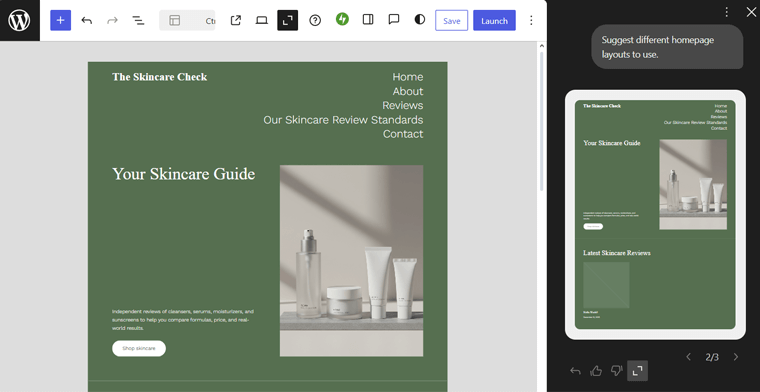Open the help question mark icon

[x=315, y=20]
